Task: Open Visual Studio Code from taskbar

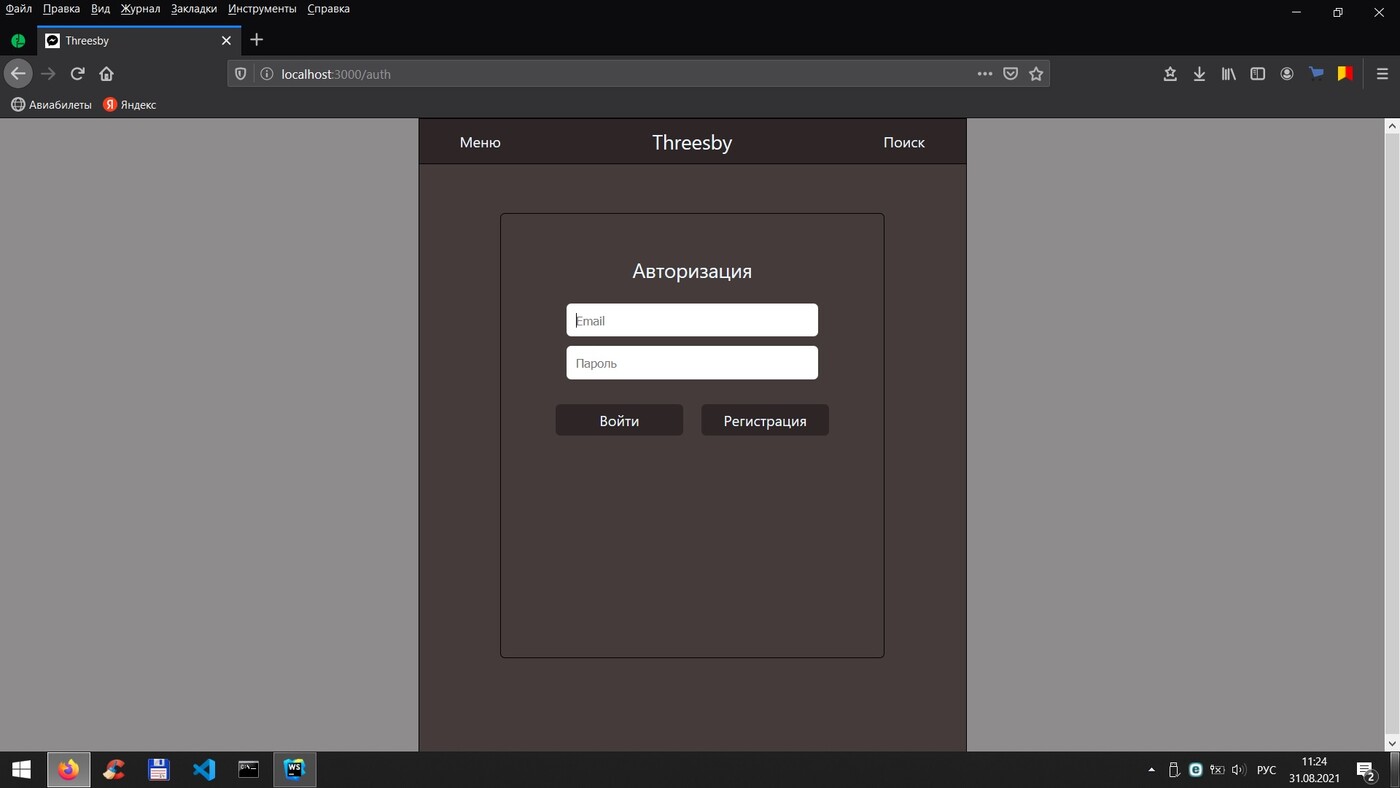Action: click(x=204, y=770)
